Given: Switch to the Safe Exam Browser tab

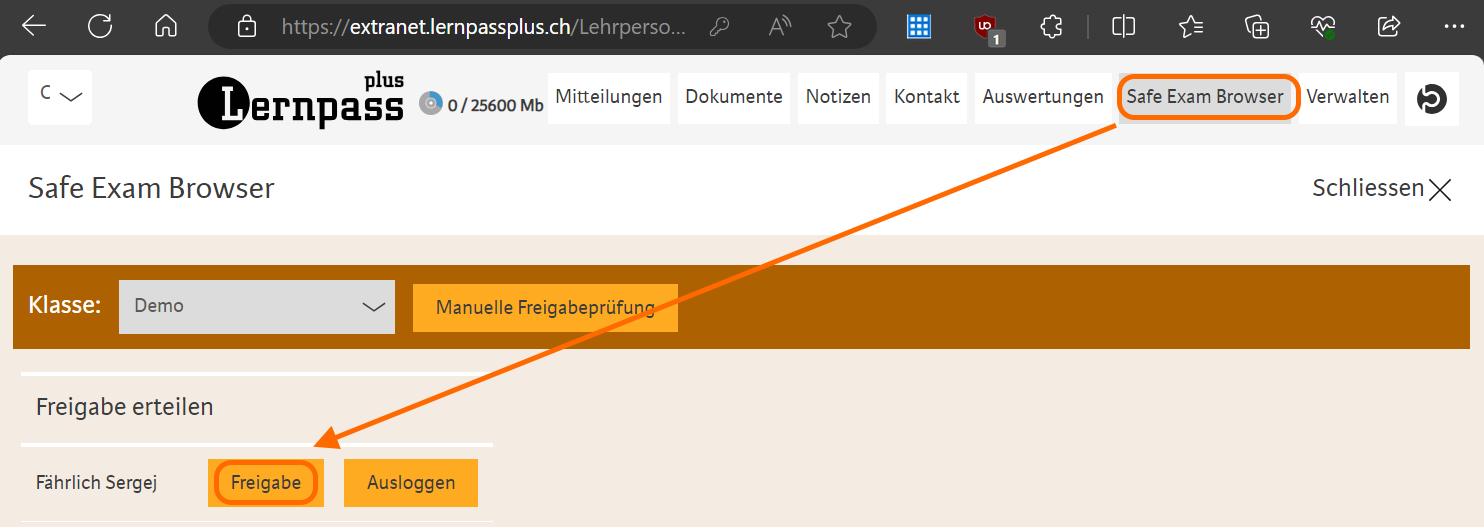Looking at the screenshot, I should (x=1205, y=97).
